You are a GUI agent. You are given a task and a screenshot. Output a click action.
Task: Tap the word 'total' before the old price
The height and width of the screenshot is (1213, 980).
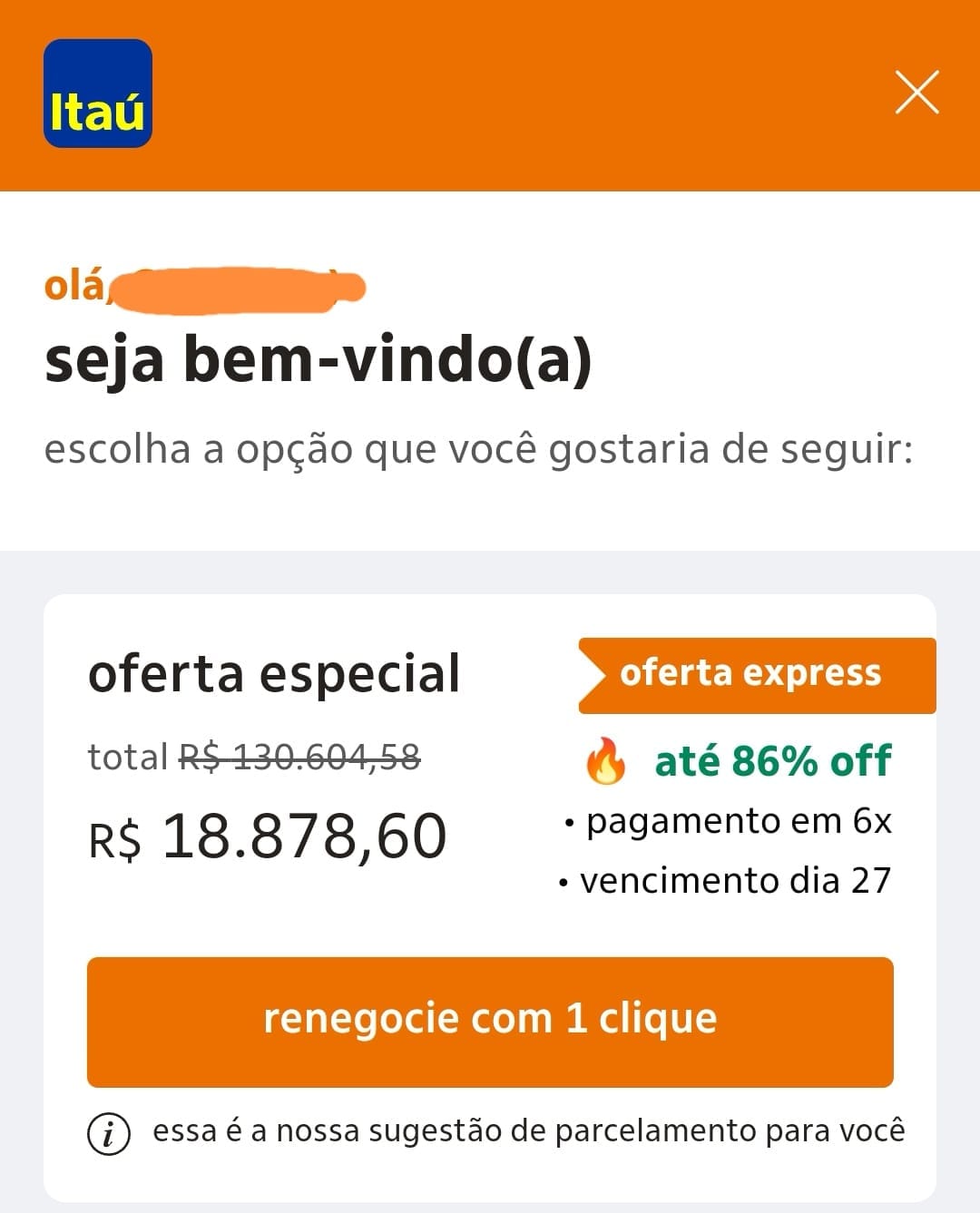128,757
